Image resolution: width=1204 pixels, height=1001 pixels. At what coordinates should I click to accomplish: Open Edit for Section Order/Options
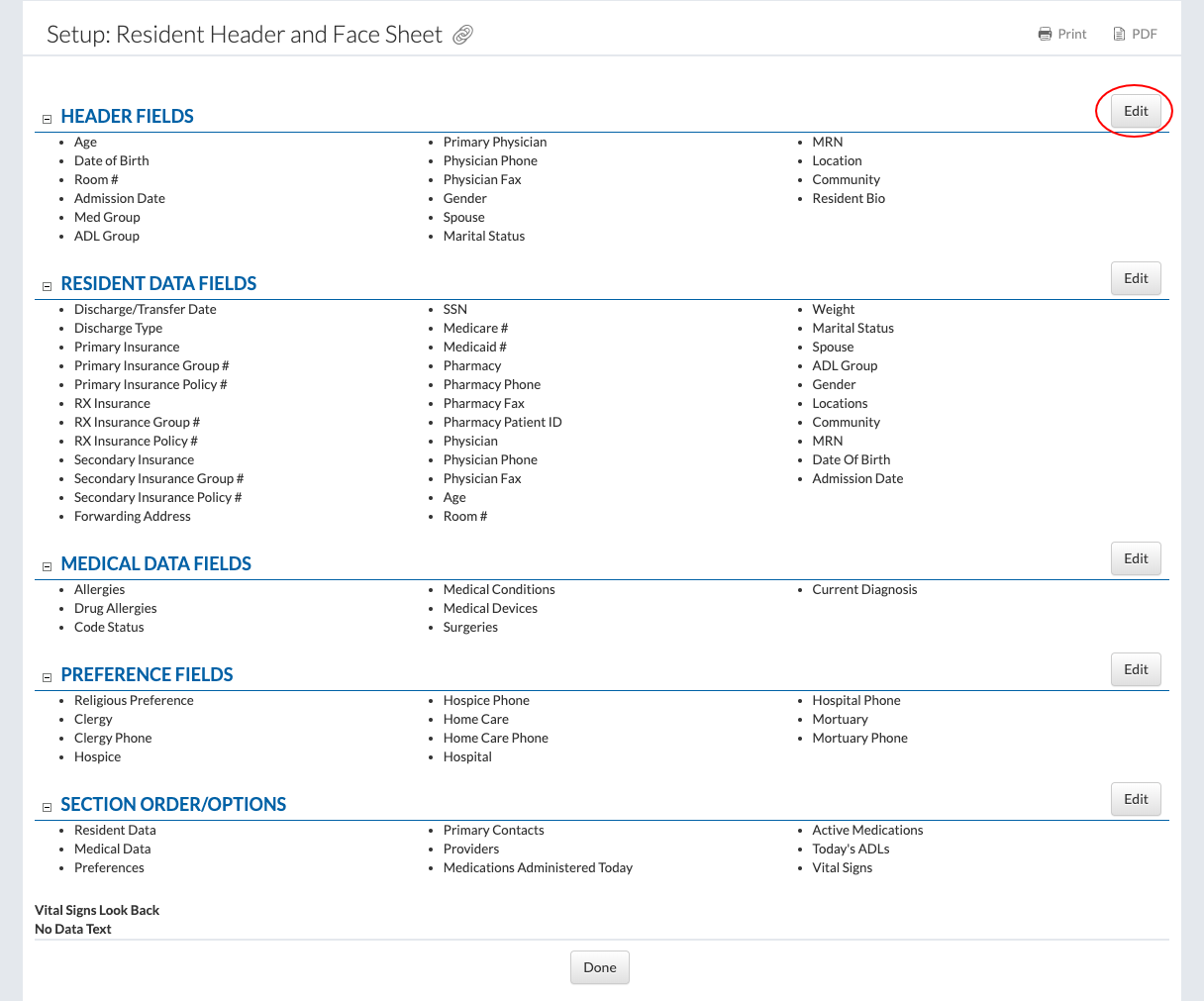click(x=1135, y=799)
